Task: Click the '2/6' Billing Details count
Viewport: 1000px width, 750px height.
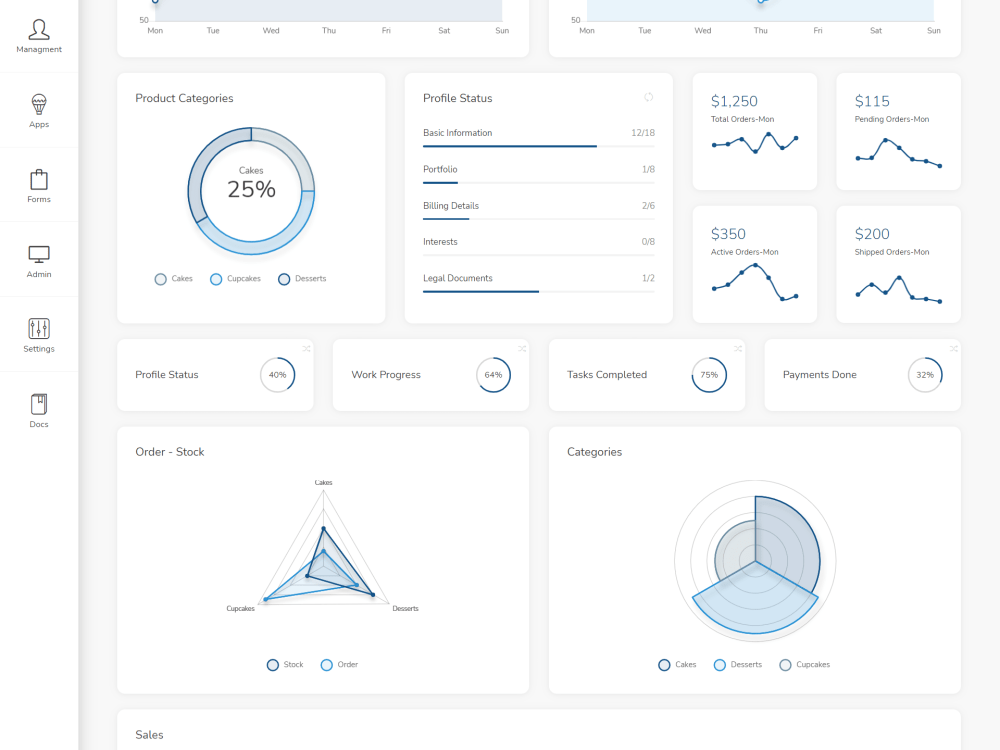Action: pyautogui.click(x=649, y=205)
